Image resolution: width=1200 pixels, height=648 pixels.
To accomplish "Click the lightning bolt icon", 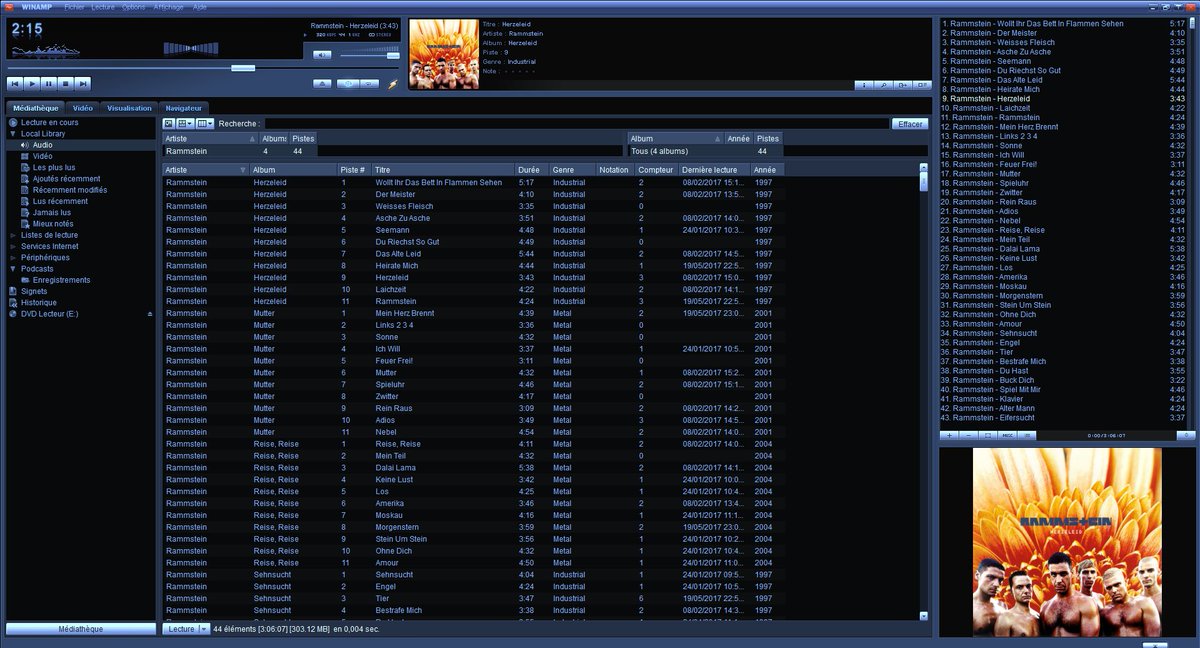I will tap(393, 84).
